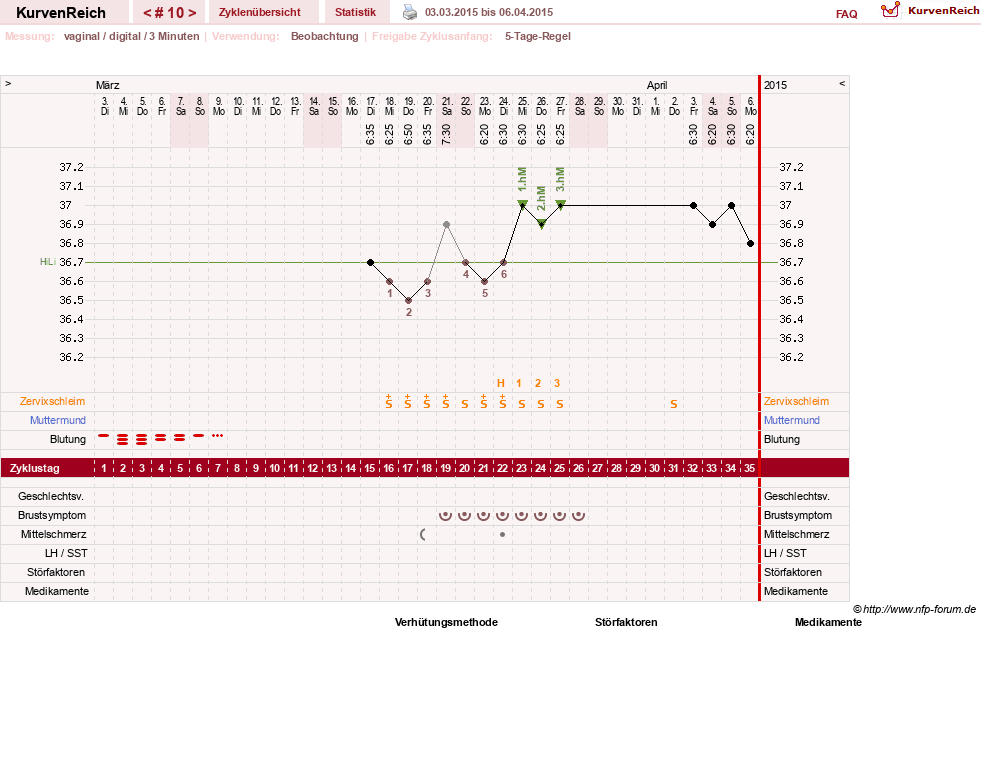Click the 'vaginal / digital / 3 Minuten' measurement text

point(131,36)
